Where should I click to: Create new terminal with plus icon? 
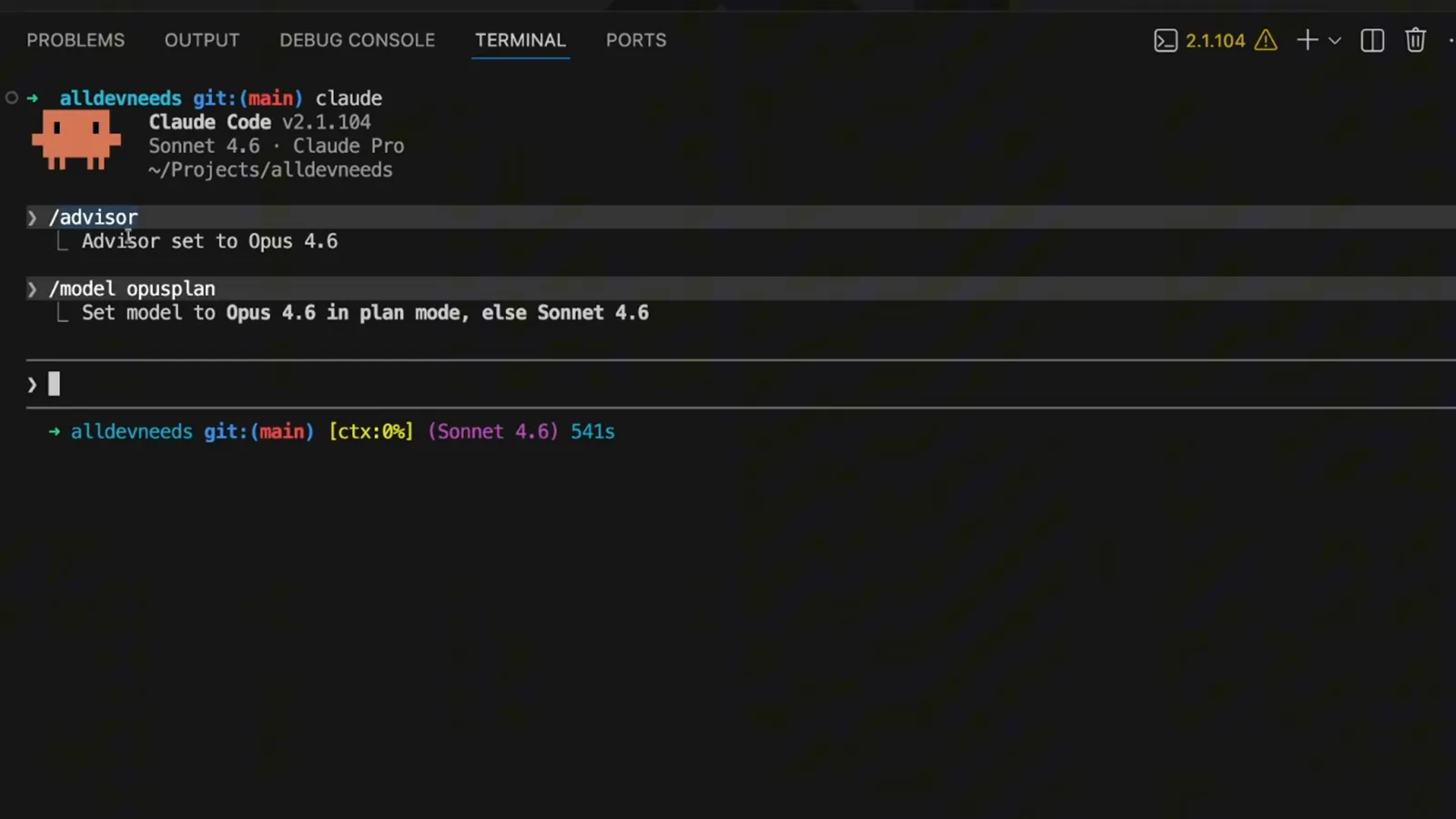point(1307,40)
